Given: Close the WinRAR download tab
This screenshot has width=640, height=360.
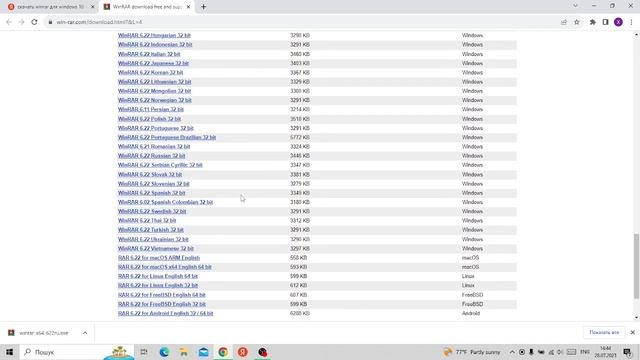Looking at the screenshot, I should pyautogui.click(x=188, y=7).
